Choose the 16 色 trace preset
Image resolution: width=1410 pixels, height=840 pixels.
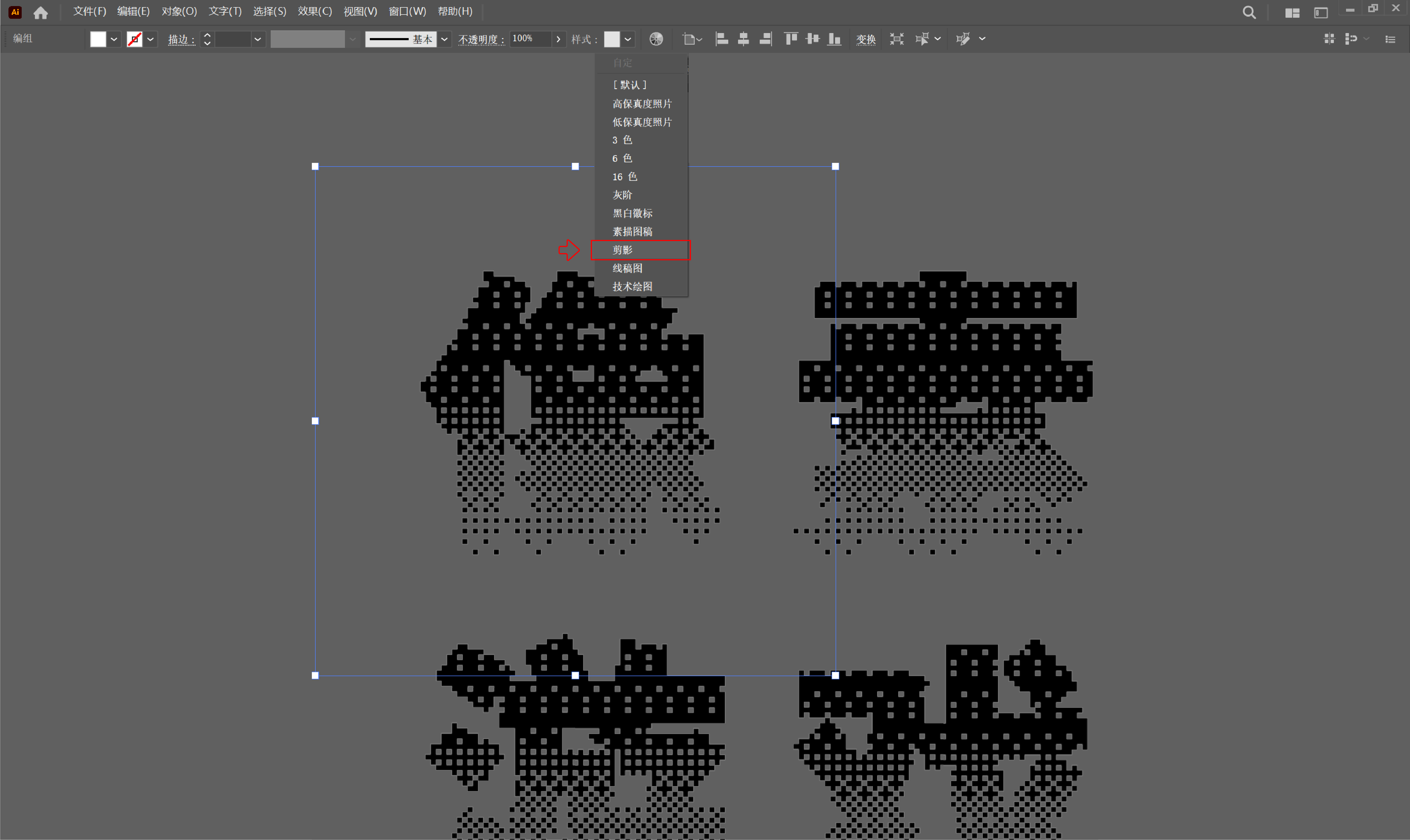click(x=641, y=177)
